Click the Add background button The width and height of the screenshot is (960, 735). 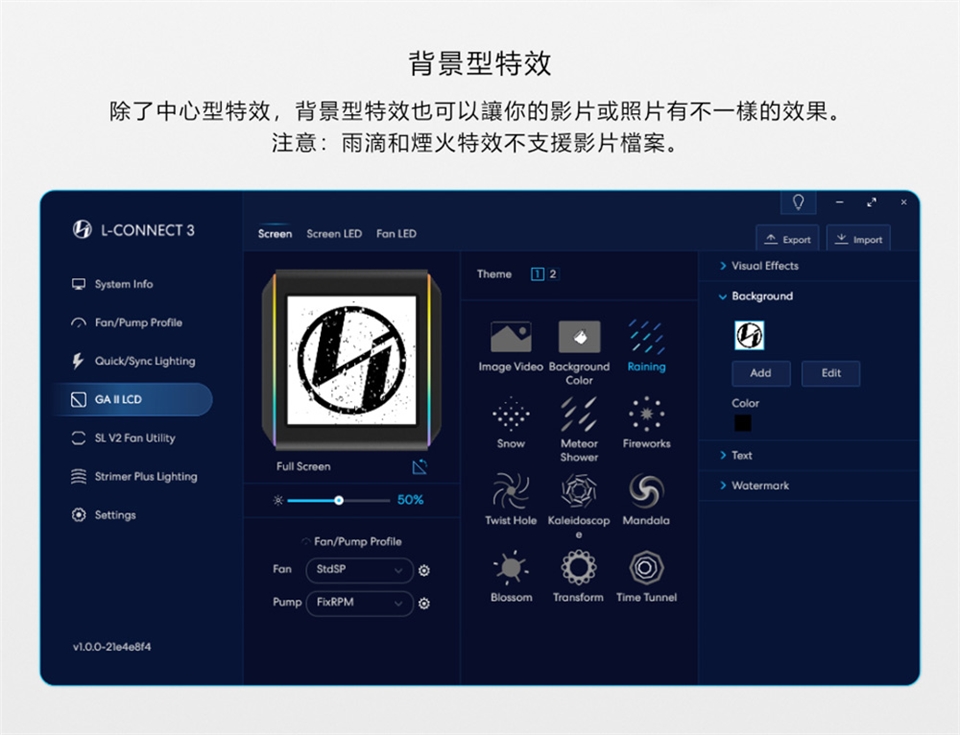761,373
